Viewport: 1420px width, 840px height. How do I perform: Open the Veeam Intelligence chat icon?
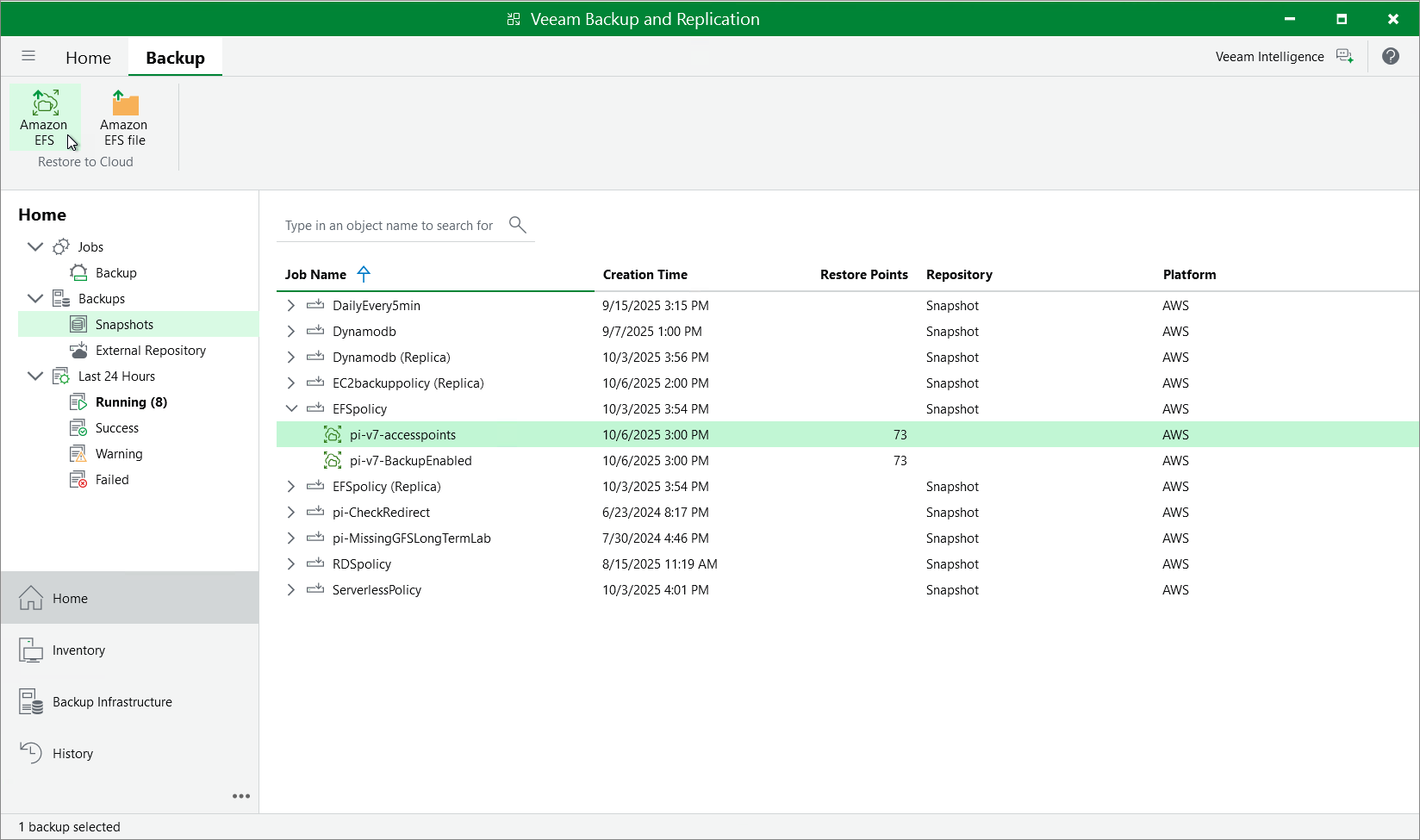(1344, 56)
